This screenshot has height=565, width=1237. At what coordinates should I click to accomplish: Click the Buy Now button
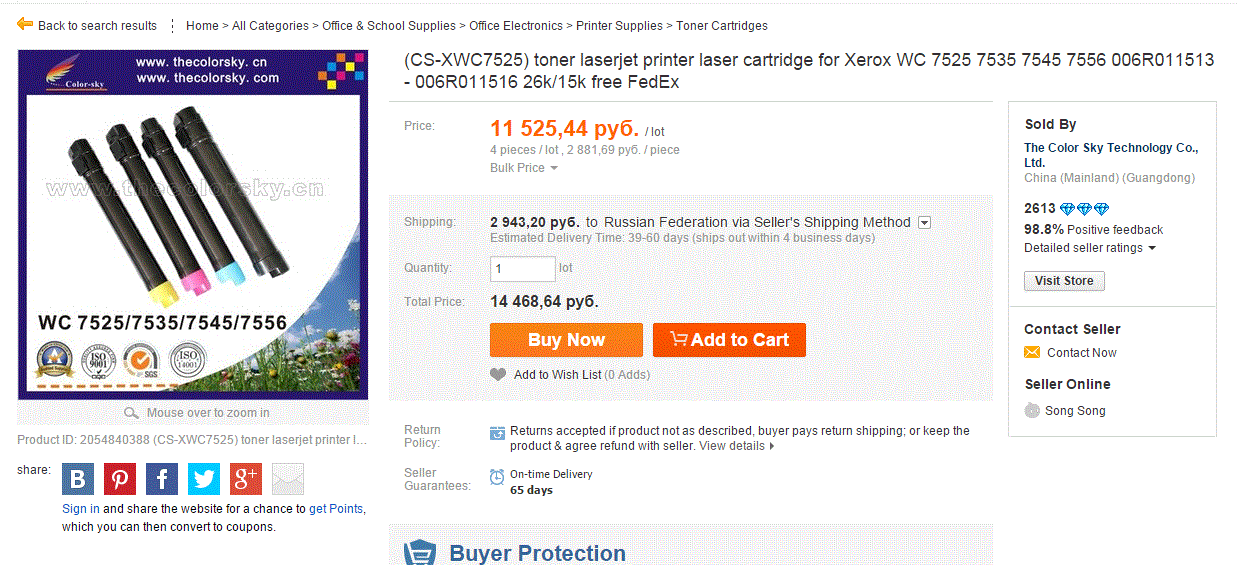point(566,340)
